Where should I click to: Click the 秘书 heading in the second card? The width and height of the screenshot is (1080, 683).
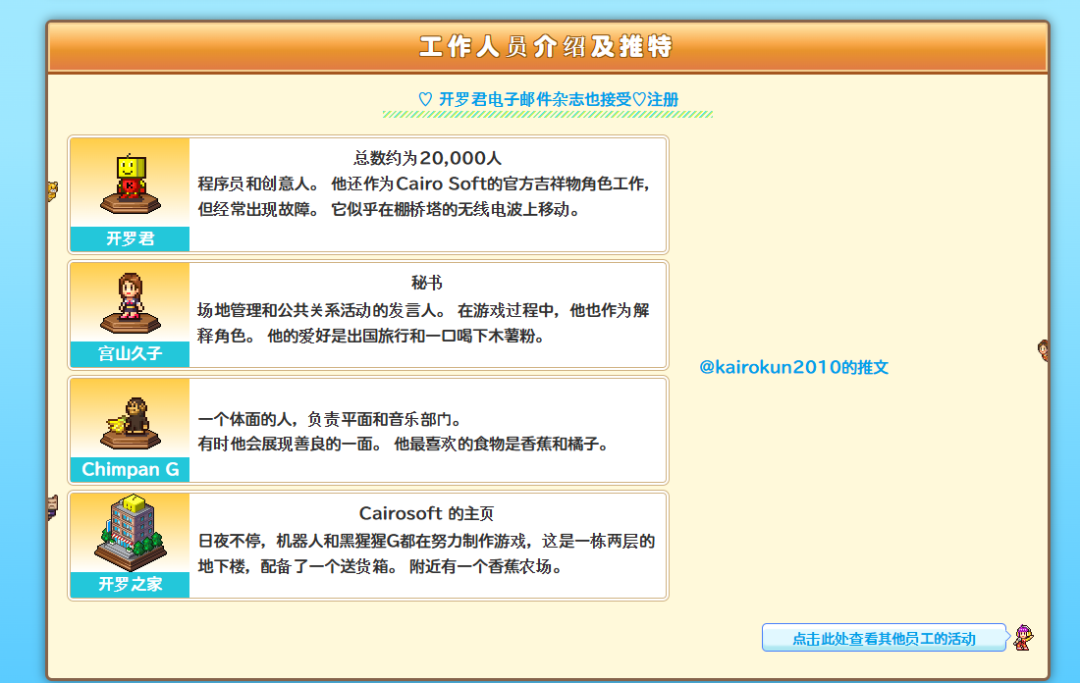pos(426,283)
